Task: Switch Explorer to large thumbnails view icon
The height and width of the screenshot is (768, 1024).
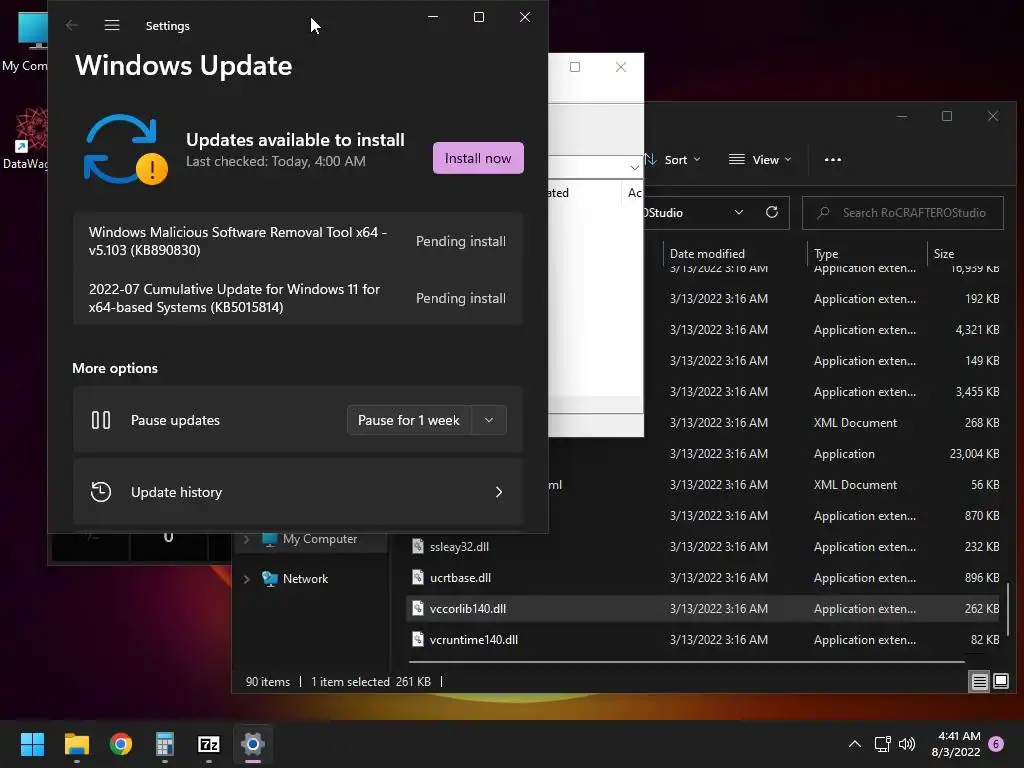Action: pyautogui.click(x=1000, y=682)
